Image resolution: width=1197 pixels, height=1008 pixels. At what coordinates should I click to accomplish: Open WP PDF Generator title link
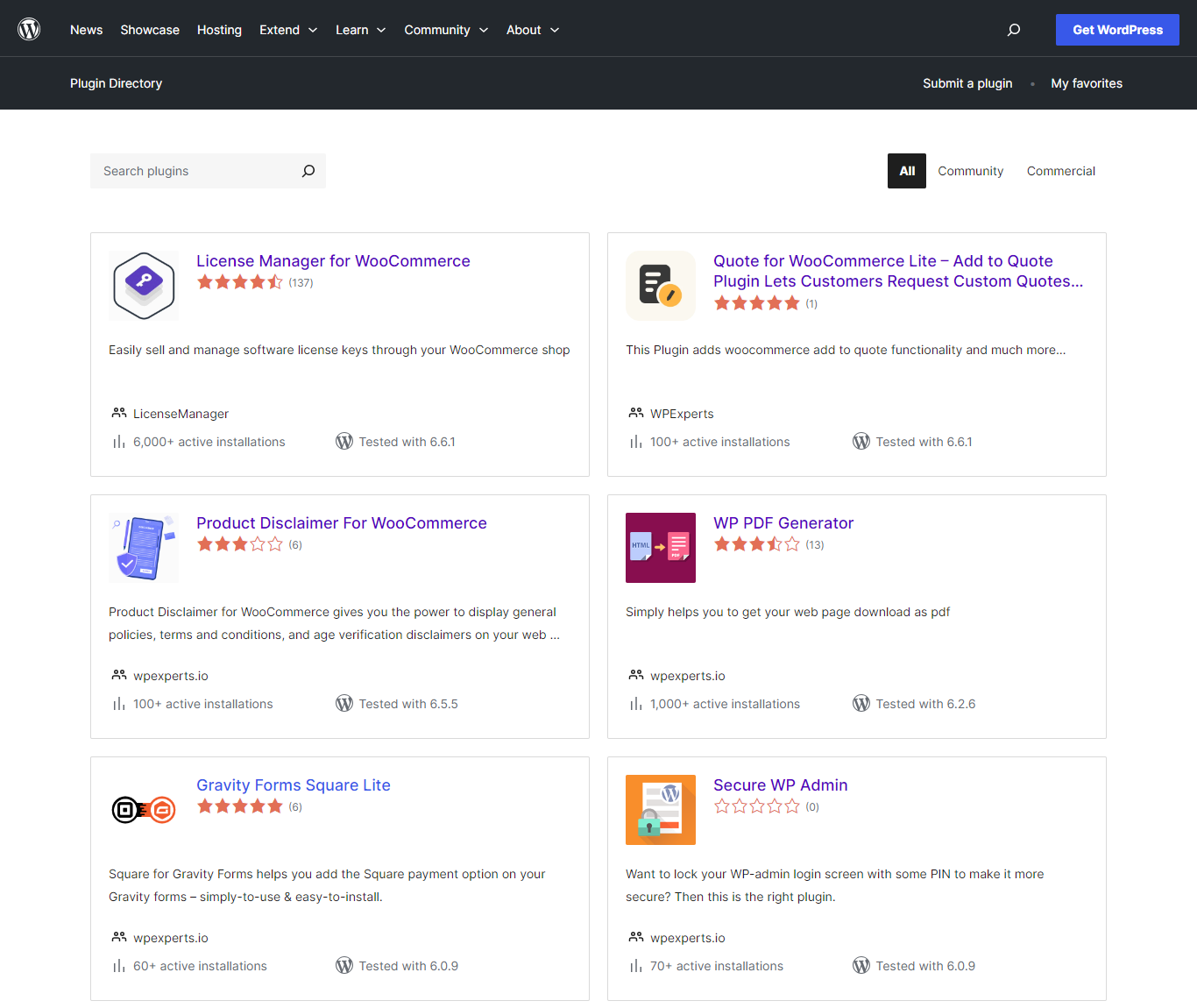tap(783, 523)
